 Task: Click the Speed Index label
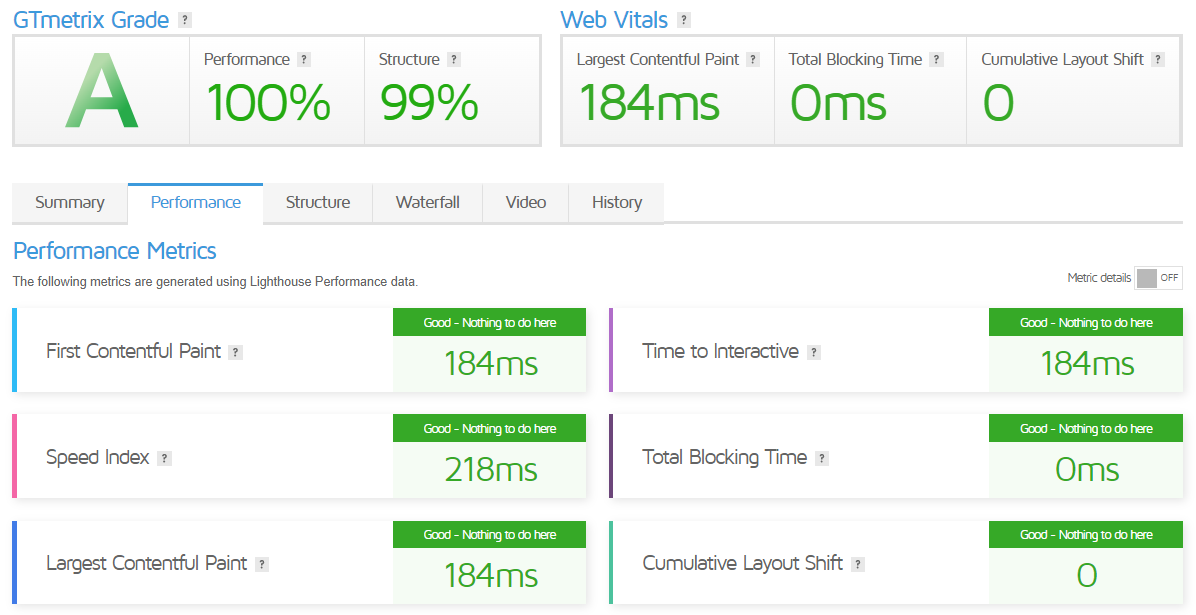pos(98,458)
